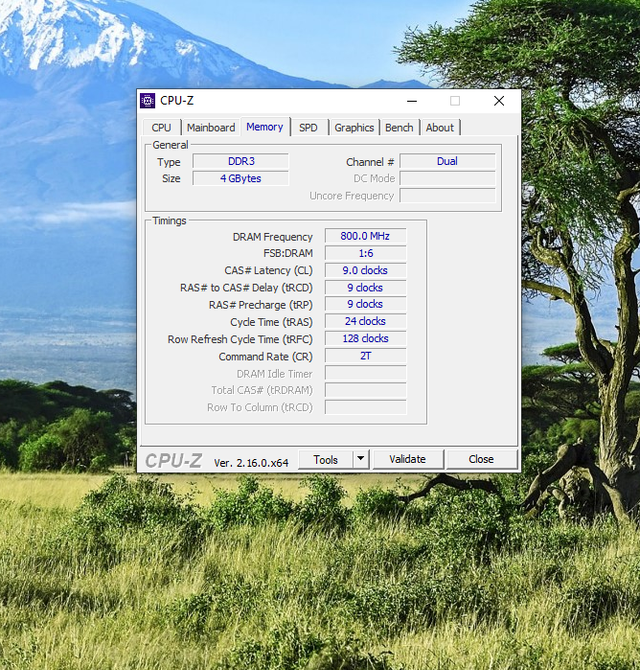Select the memory Type DDR3 field
This screenshot has width=640, height=670.
tap(240, 161)
